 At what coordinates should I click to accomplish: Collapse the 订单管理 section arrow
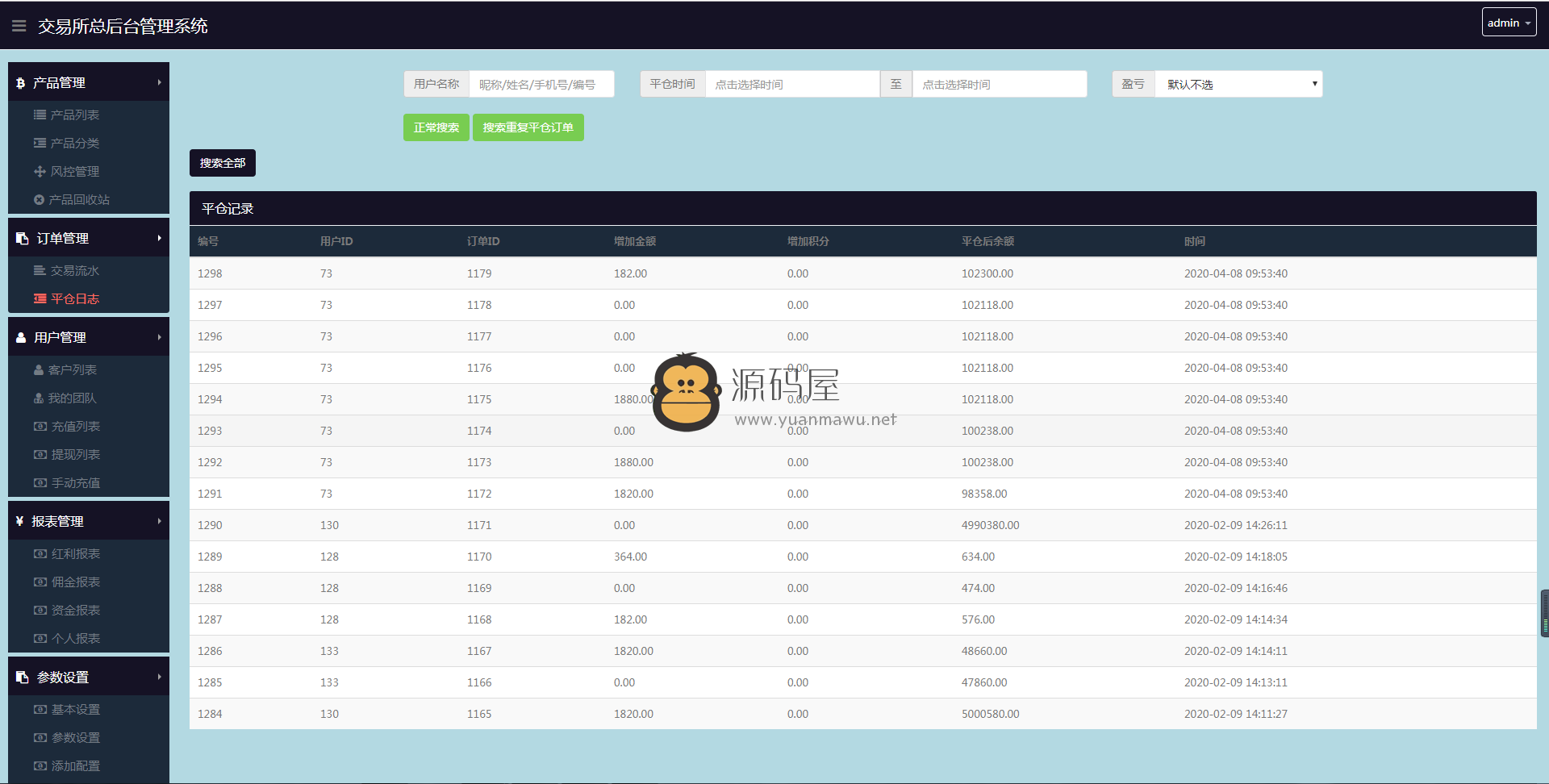coord(159,238)
